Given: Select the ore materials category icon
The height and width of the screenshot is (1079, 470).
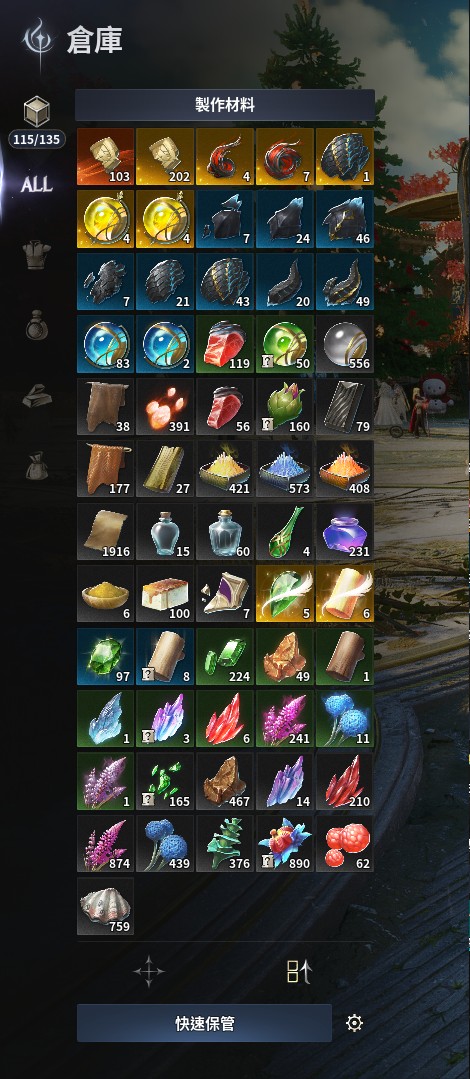Looking at the screenshot, I should click(x=36, y=396).
